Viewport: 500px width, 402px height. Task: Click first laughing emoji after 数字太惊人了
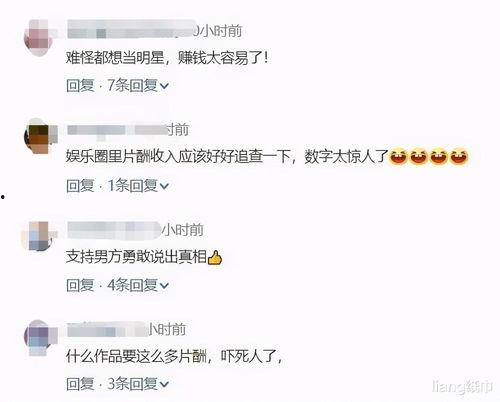pos(398,156)
